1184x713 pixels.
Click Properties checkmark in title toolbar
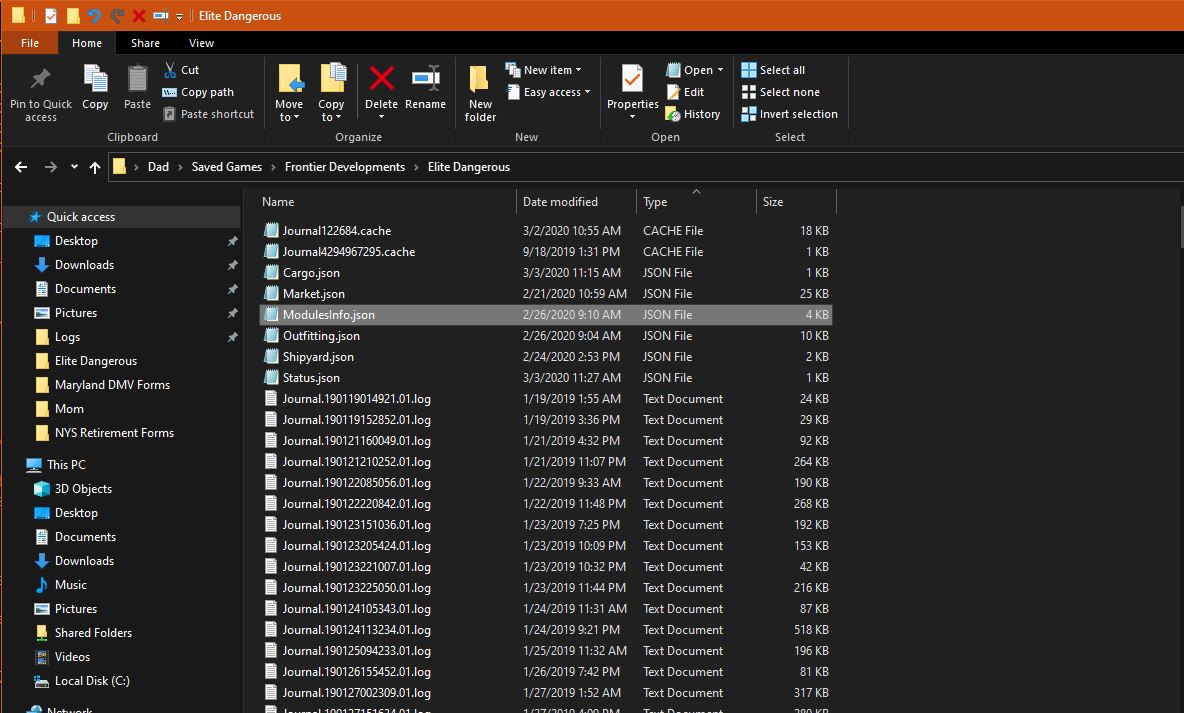51,15
